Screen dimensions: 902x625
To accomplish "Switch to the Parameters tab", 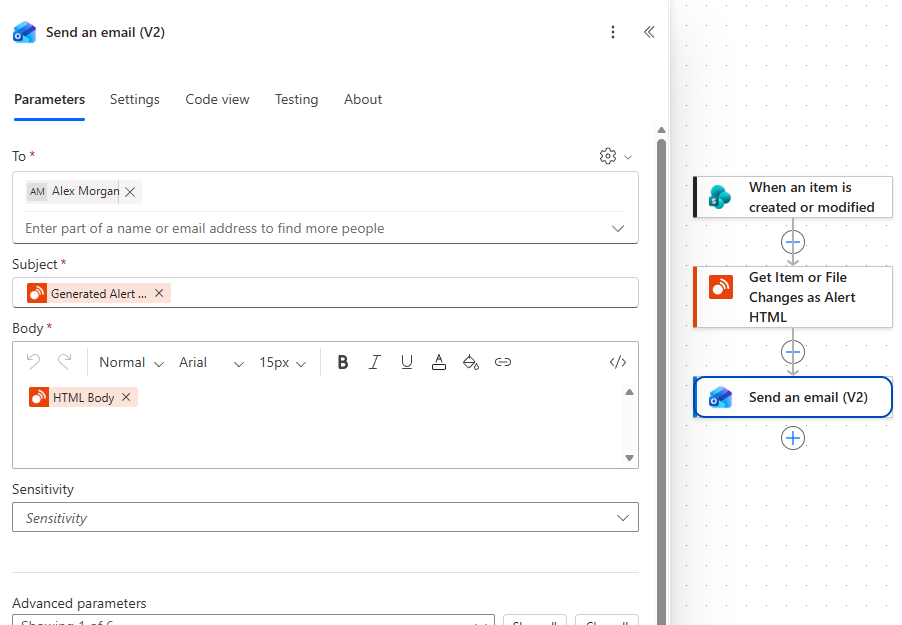I will [49, 100].
